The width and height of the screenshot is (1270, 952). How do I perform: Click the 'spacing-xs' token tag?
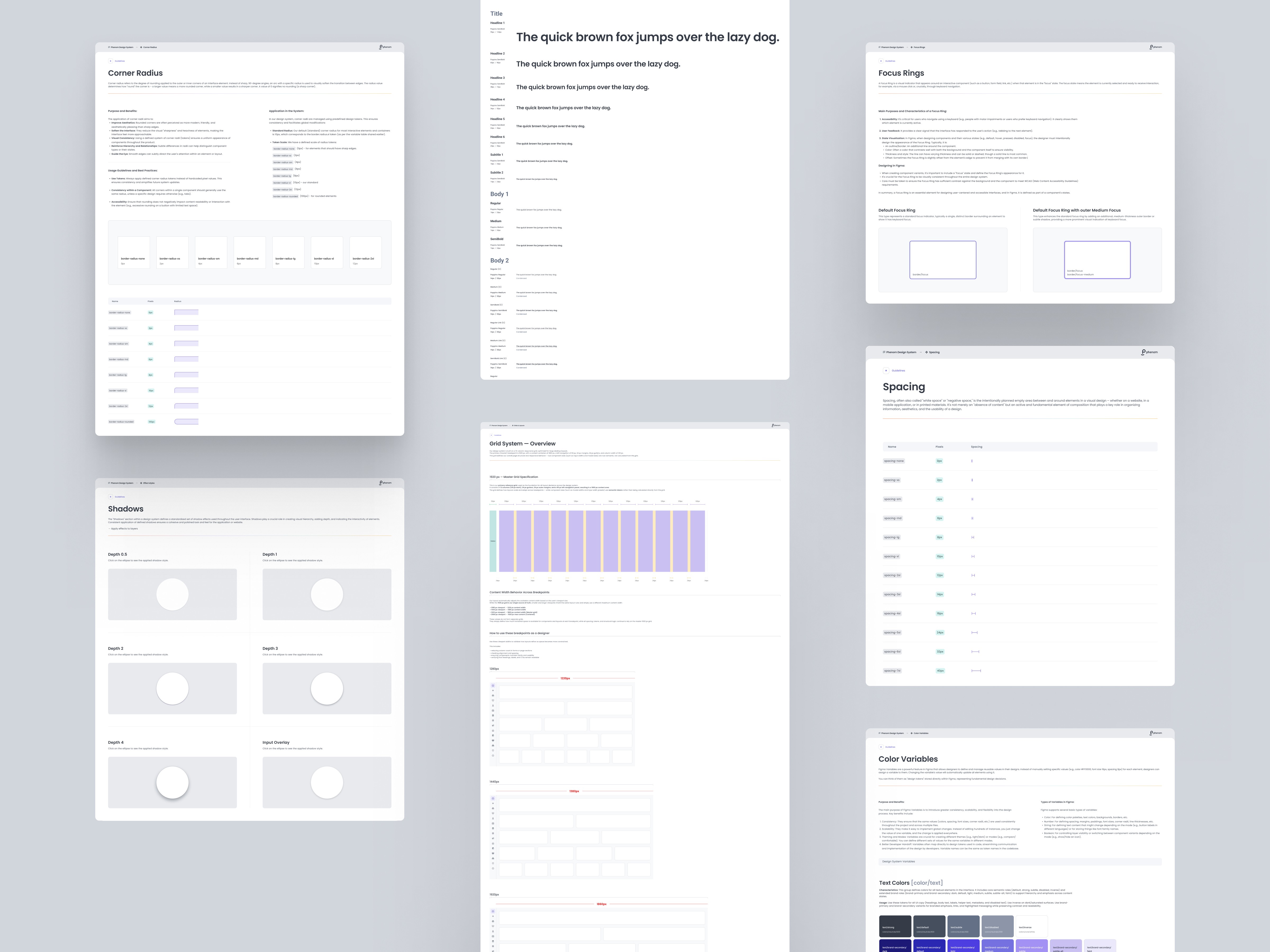(892, 480)
